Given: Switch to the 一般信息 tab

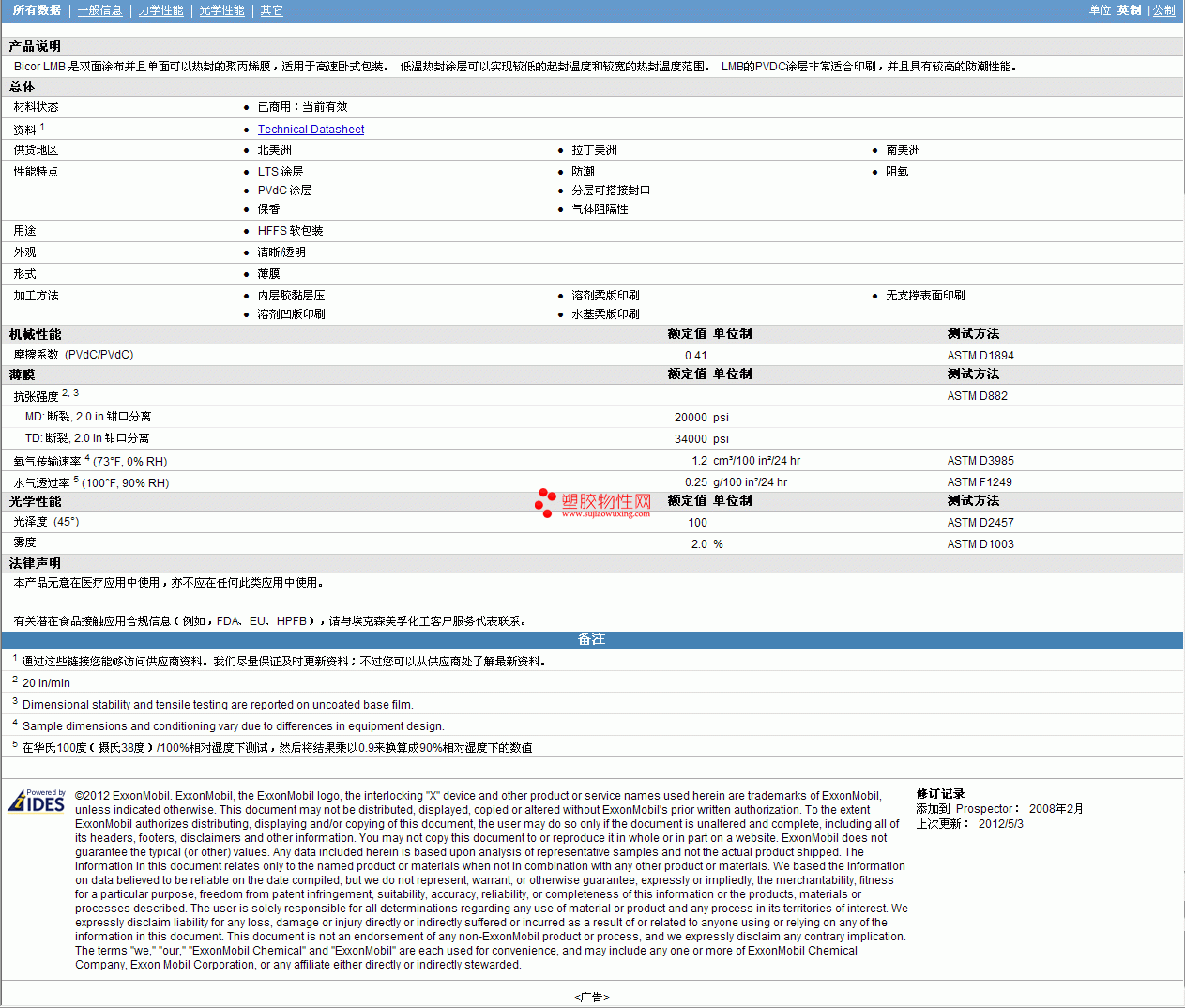Looking at the screenshot, I should pyautogui.click(x=99, y=10).
